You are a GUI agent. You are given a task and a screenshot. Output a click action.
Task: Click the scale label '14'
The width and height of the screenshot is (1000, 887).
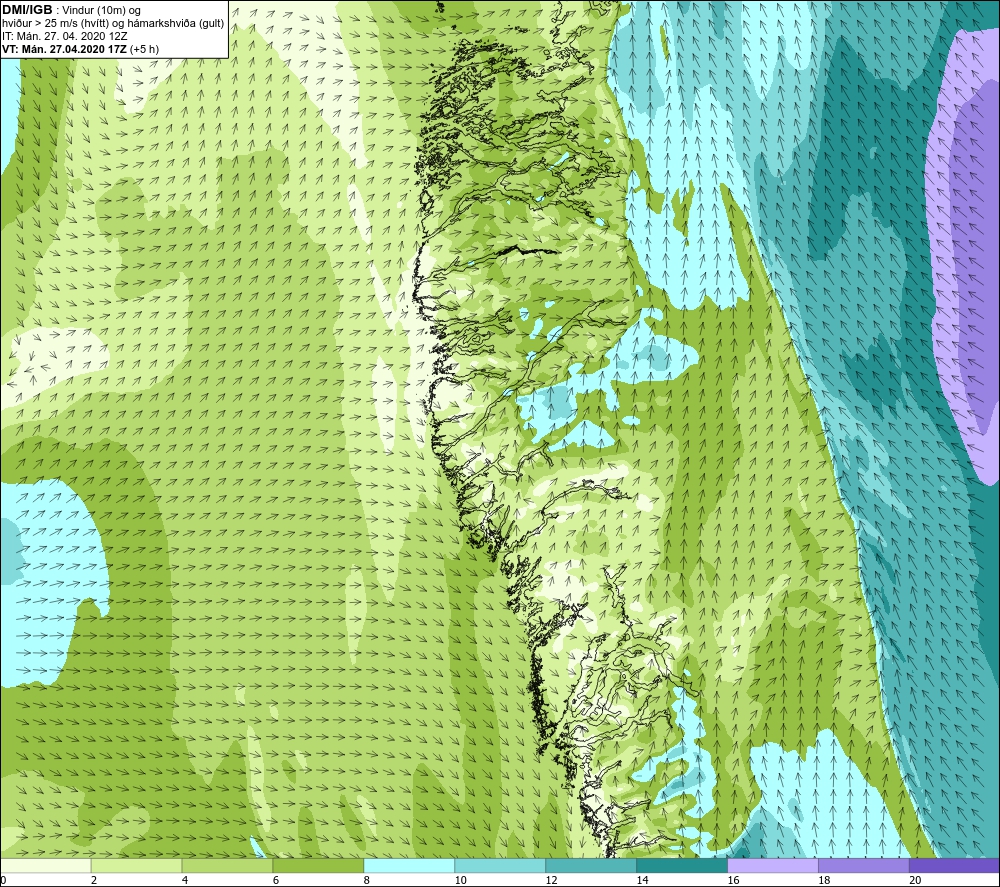[x=642, y=881]
